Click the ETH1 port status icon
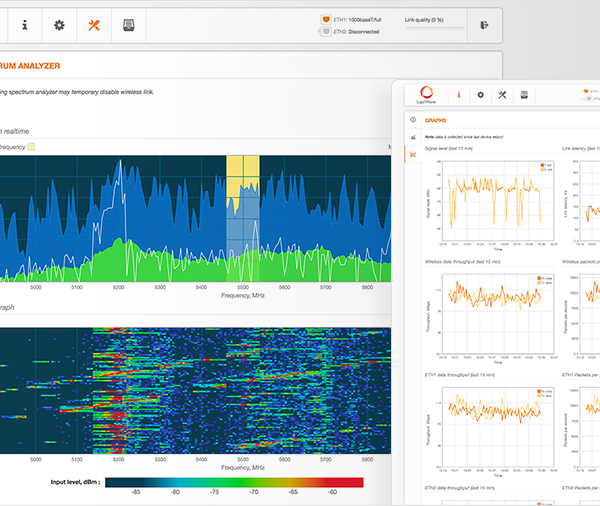This screenshot has height=506, width=600. click(326, 19)
